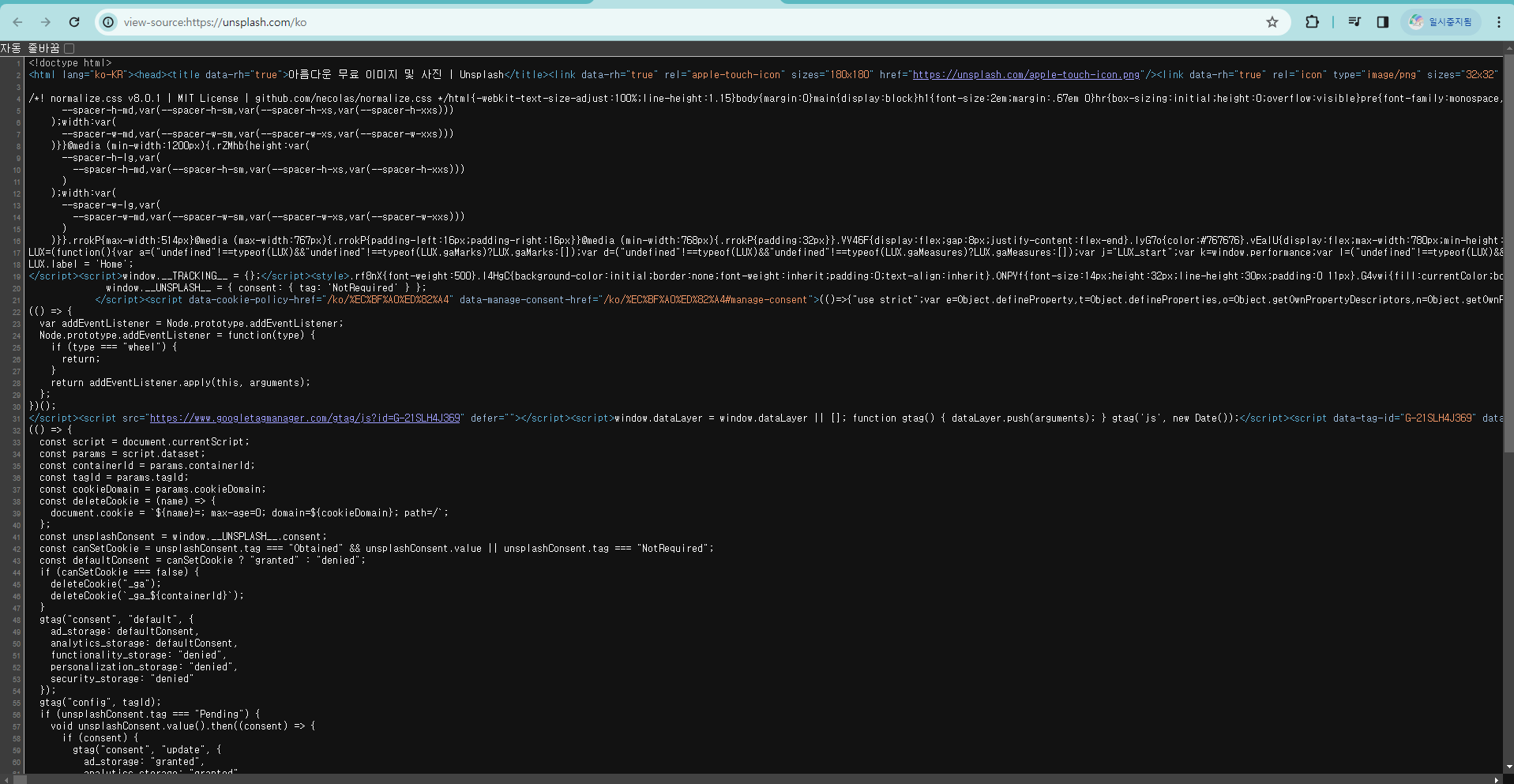Click the 'gtag("config", tagId);' line

click(100, 703)
